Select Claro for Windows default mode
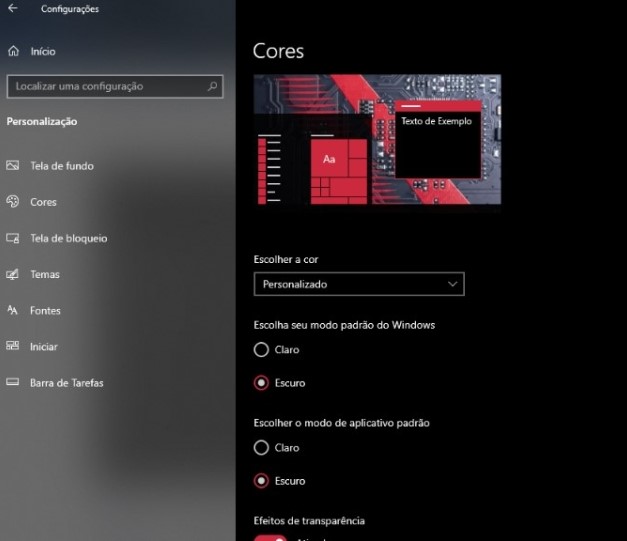This screenshot has height=541, width=627. 261,350
